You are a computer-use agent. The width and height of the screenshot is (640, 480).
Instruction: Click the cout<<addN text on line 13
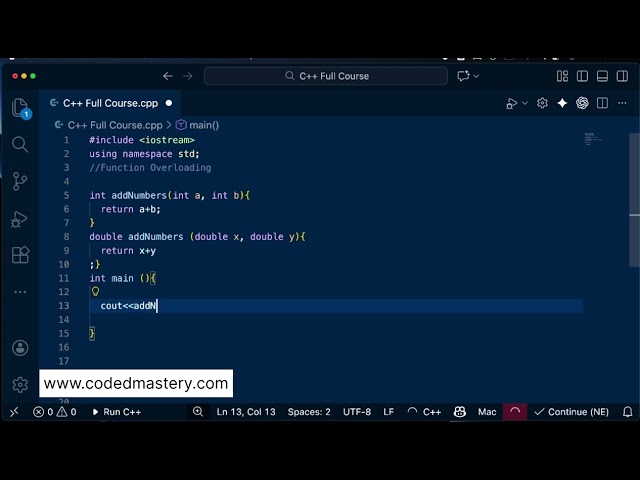[128, 306]
